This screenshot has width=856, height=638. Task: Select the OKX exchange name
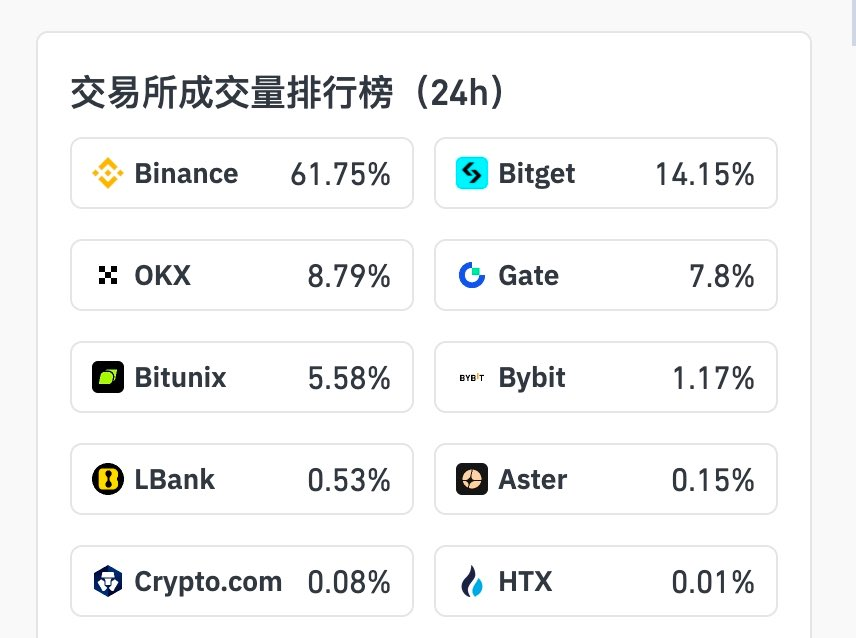162,275
